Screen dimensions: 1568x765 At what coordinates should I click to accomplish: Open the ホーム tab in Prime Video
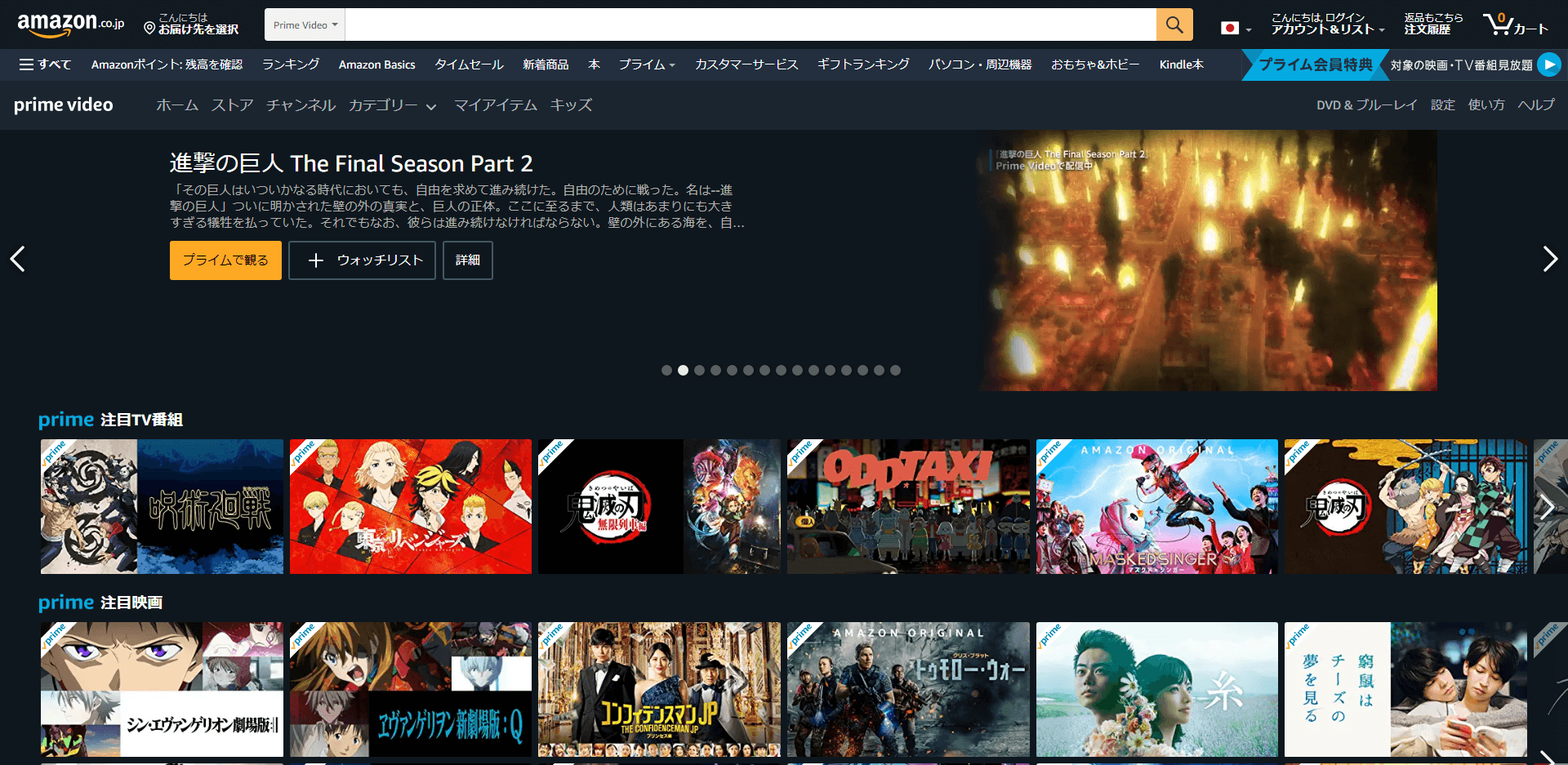coord(177,105)
